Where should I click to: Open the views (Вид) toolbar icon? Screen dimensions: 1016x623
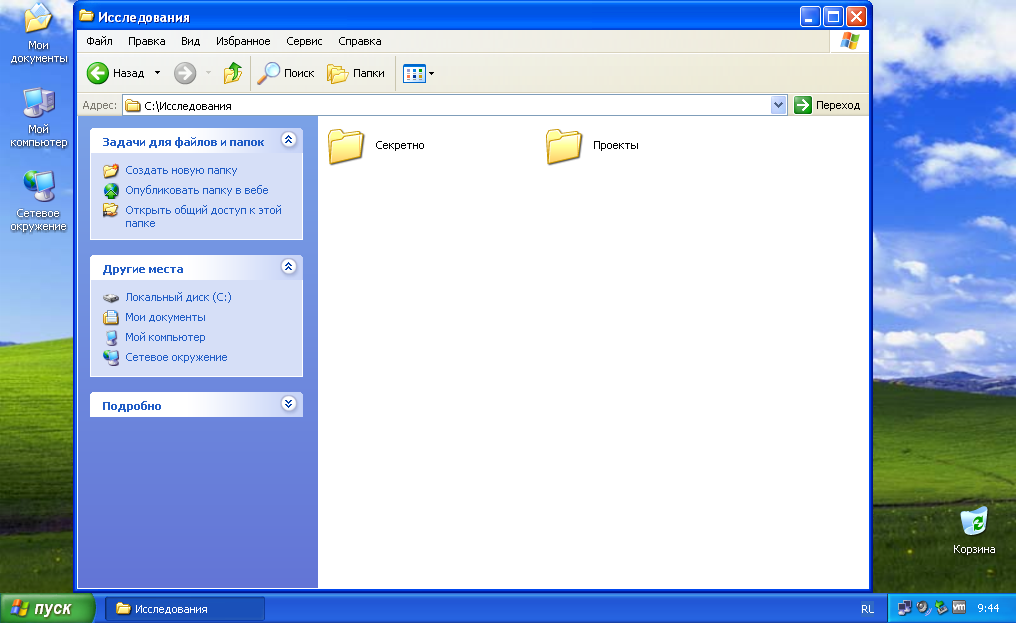pos(414,73)
